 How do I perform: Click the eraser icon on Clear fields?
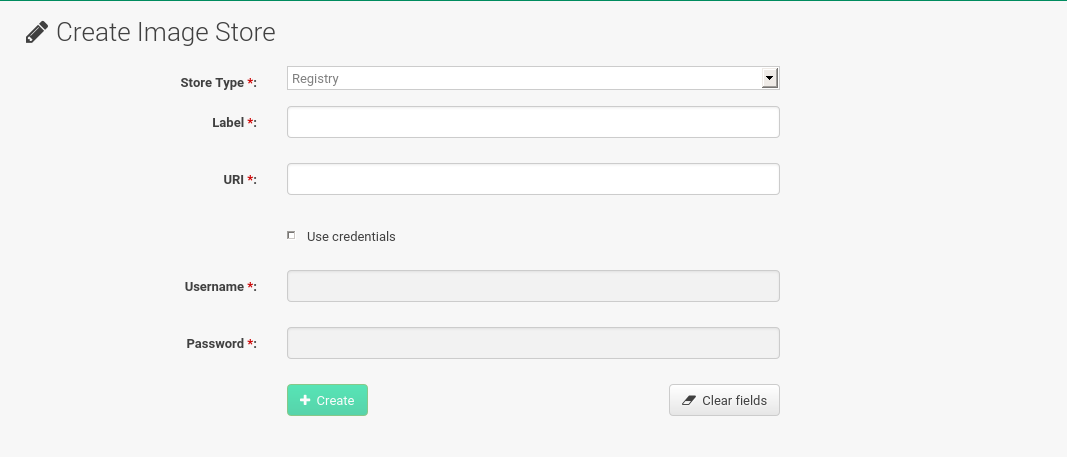pos(688,400)
